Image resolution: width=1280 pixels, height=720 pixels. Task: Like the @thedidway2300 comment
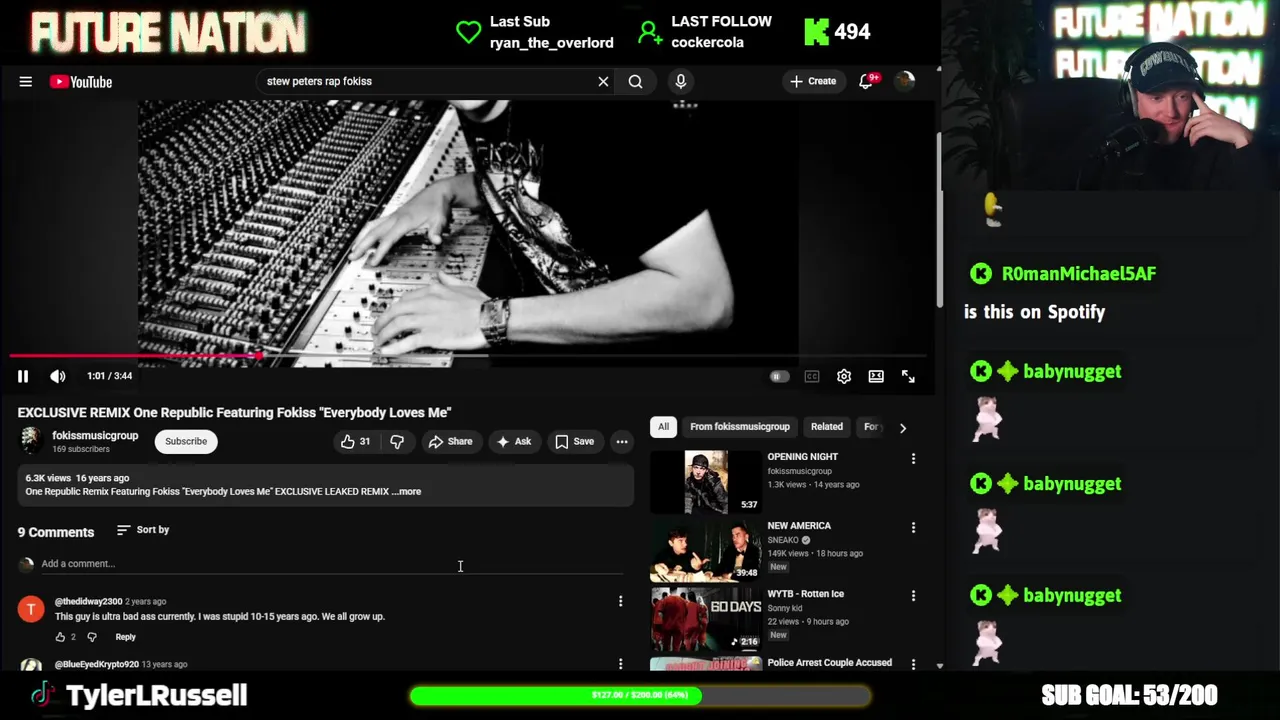click(60, 637)
